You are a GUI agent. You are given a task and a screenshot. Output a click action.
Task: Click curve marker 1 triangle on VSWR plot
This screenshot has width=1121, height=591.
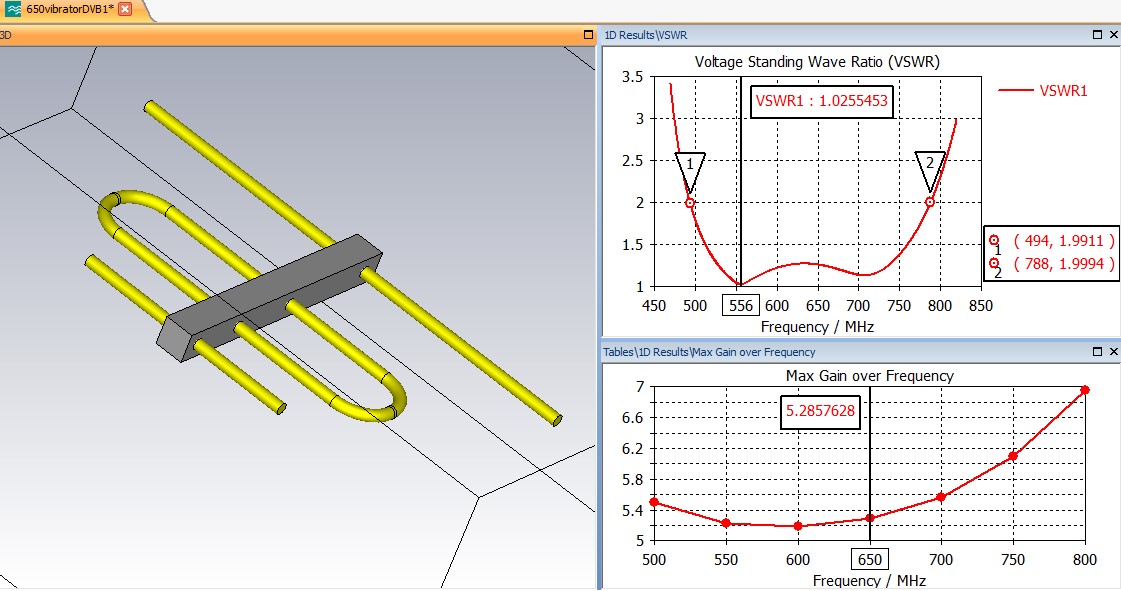pyautogui.click(x=690, y=172)
